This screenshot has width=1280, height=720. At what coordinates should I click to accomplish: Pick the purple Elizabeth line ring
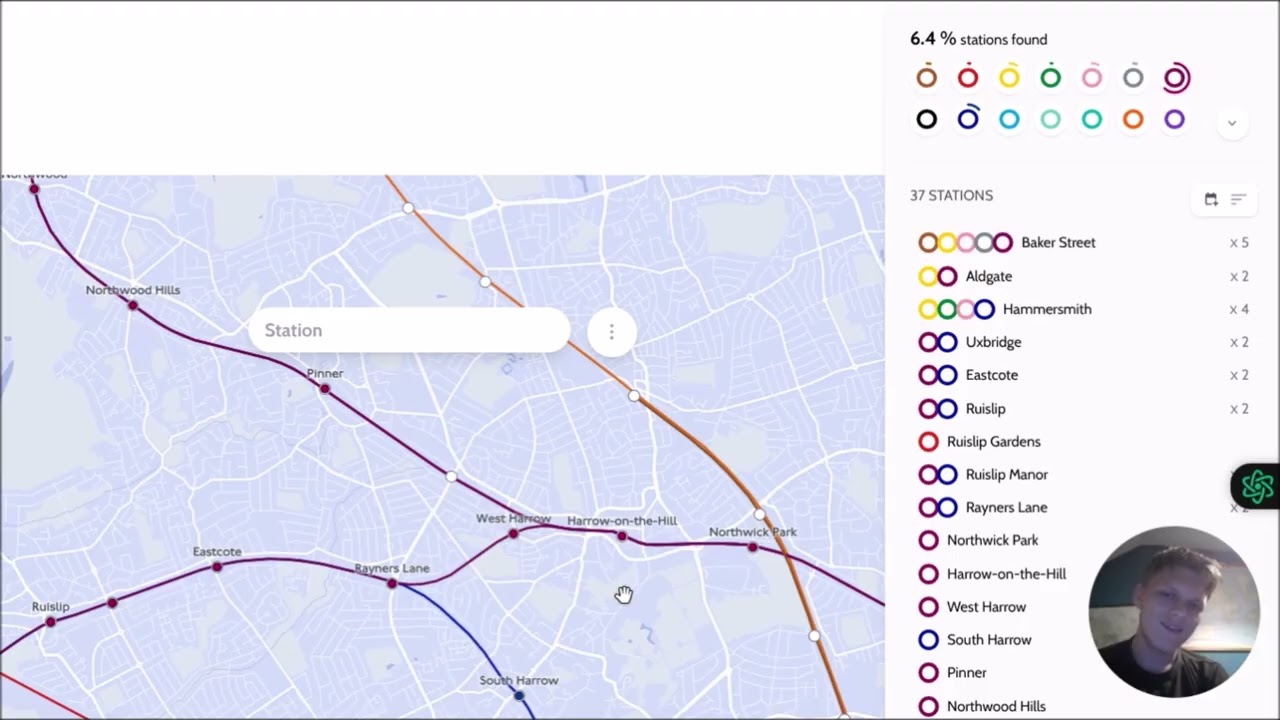click(x=1175, y=119)
